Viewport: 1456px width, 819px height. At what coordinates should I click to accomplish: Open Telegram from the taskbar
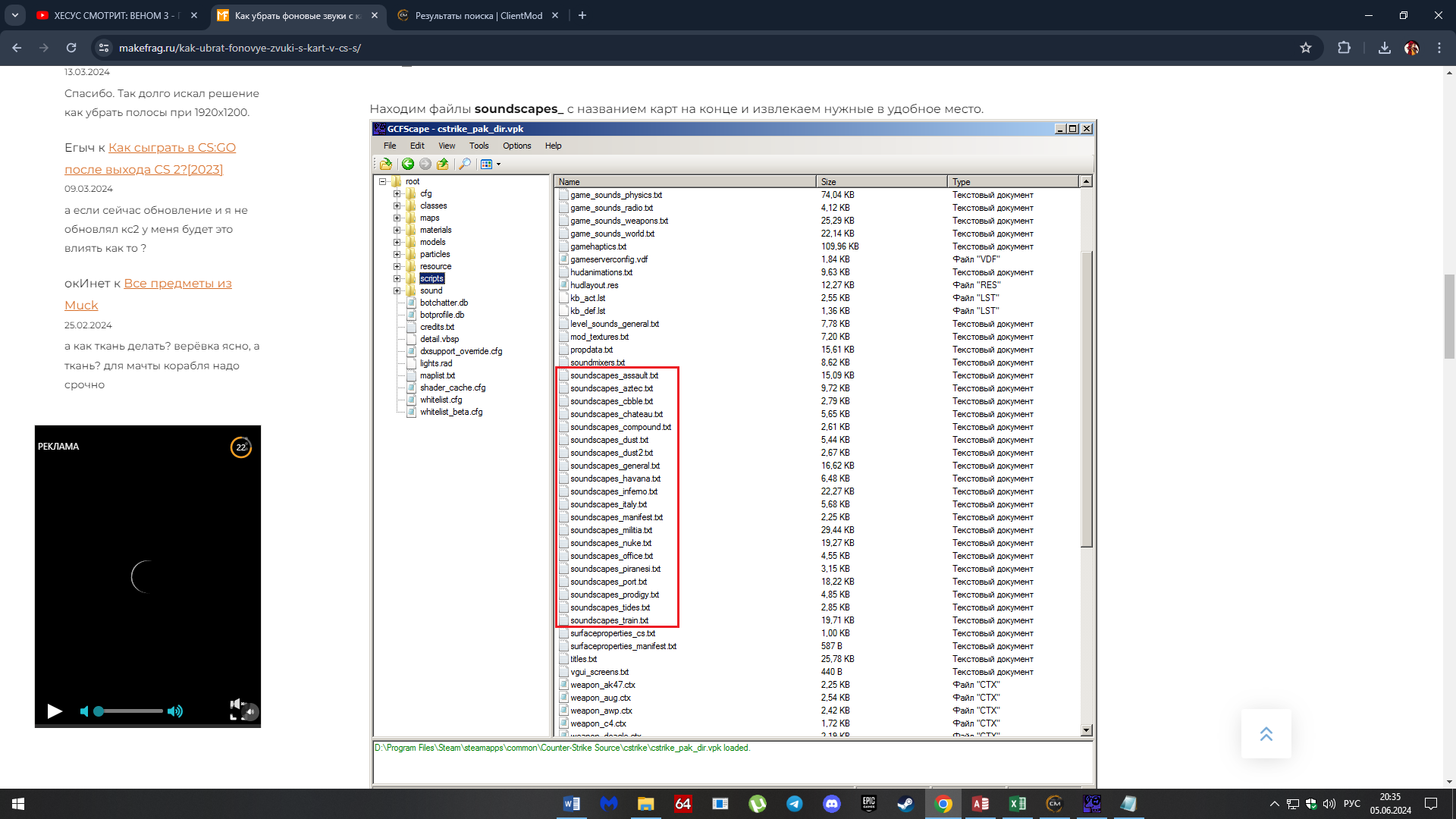click(x=795, y=804)
